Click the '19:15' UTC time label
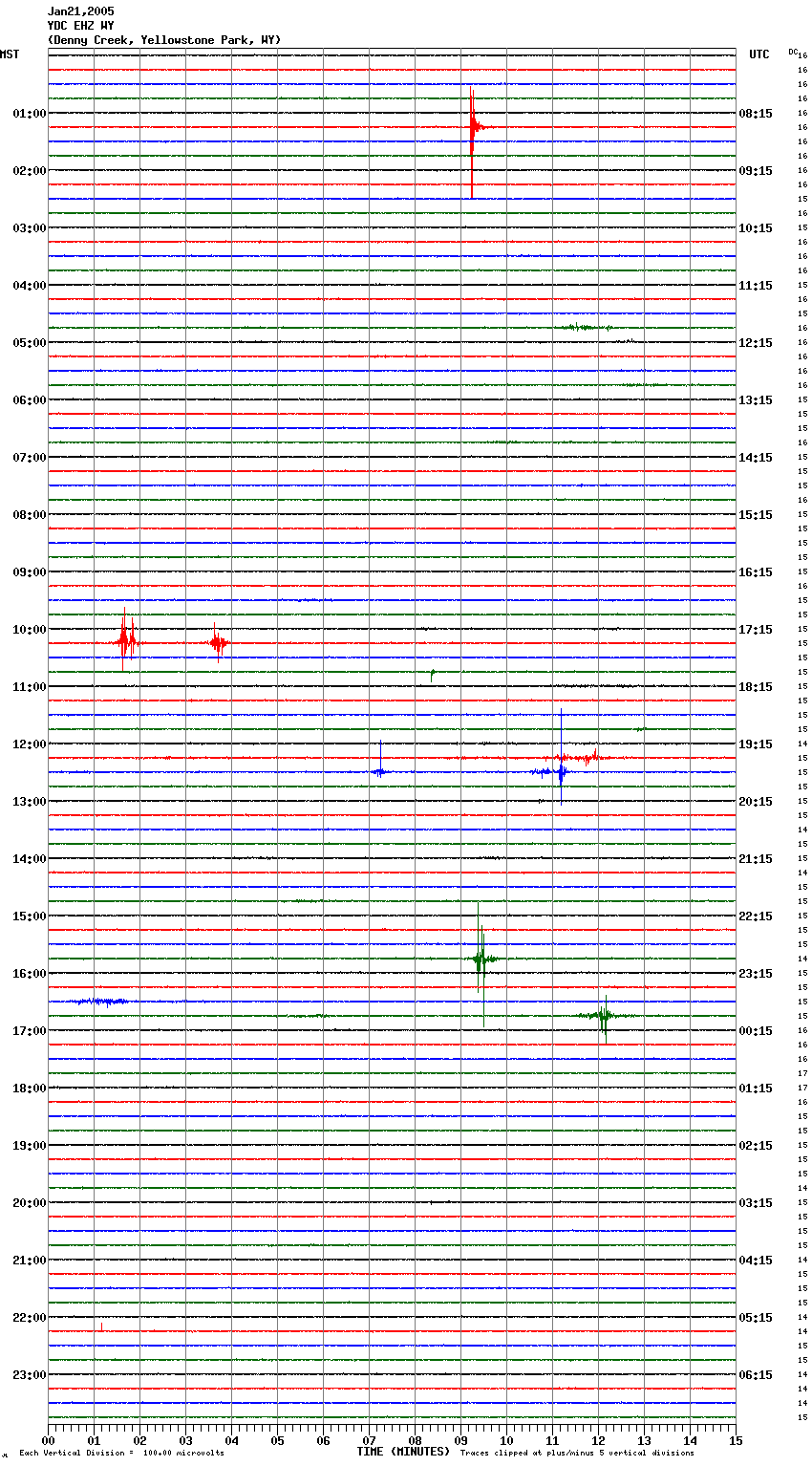 click(x=756, y=744)
